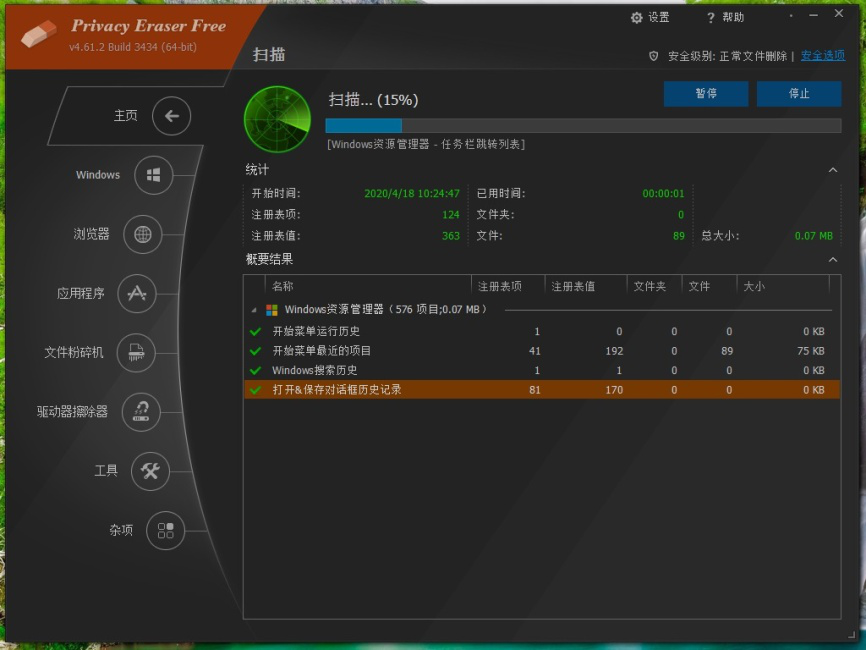Collapse the 统计 section chevron
This screenshot has height=650, width=866.
point(833,170)
